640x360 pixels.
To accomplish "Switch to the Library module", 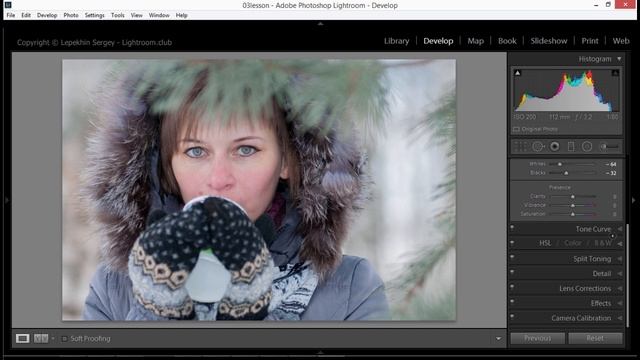I will [x=396, y=41].
